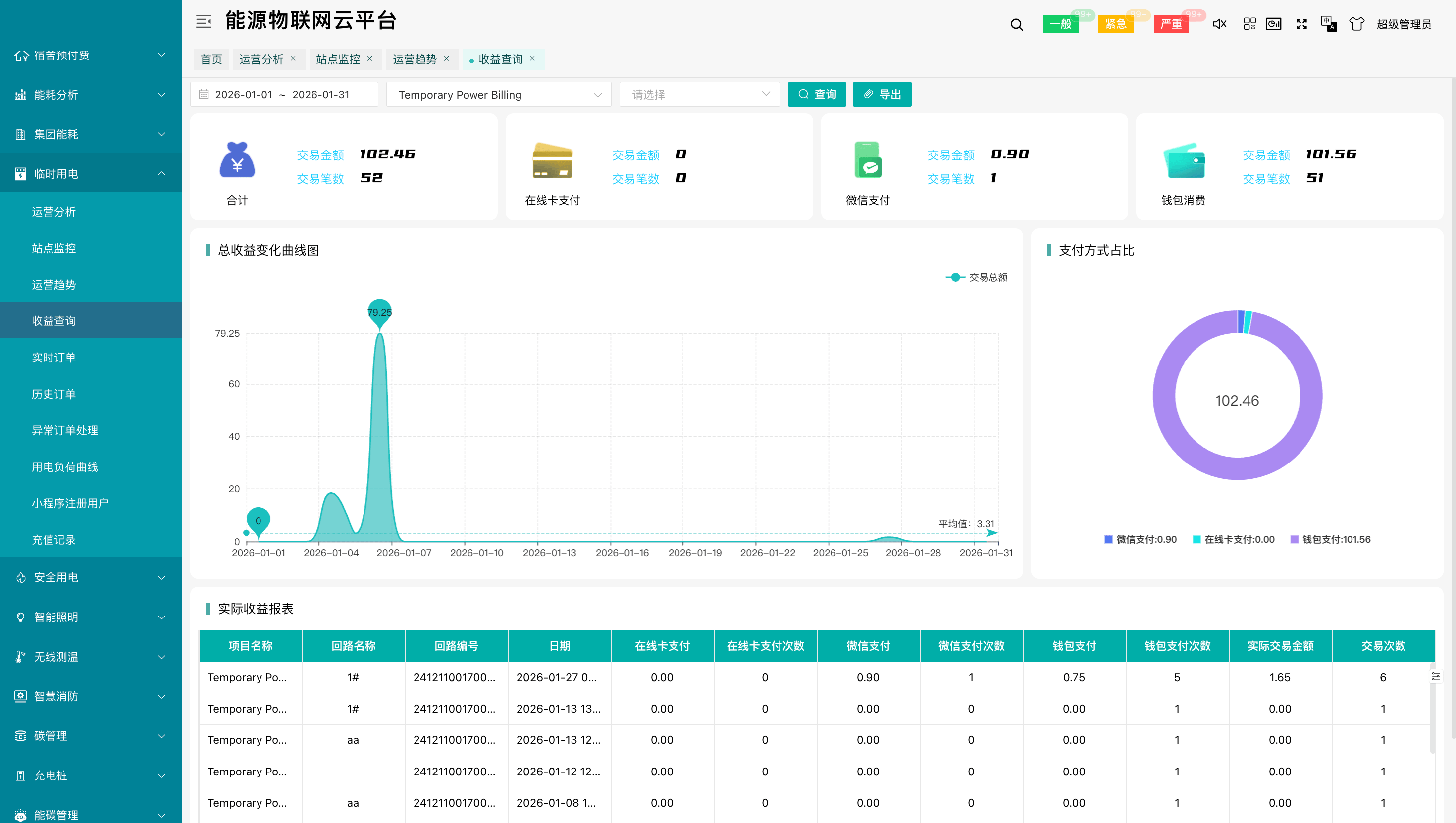Screen dimensions: 1456x823
Task: Close the 运营分析 tab
Action: tap(293, 58)
